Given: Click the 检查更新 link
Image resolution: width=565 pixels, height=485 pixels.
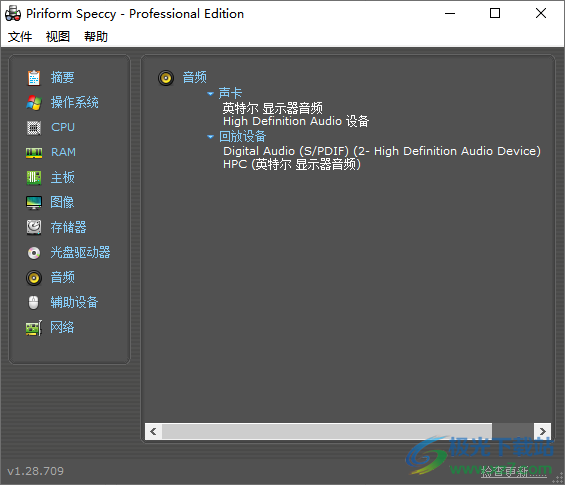Looking at the screenshot, I should coord(513,472).
